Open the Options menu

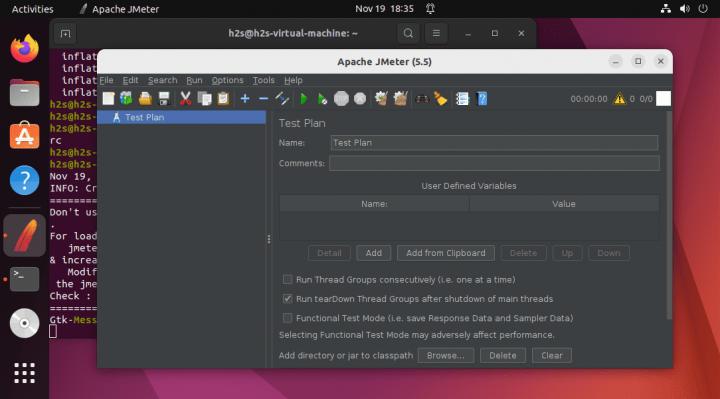coord(227,80)
